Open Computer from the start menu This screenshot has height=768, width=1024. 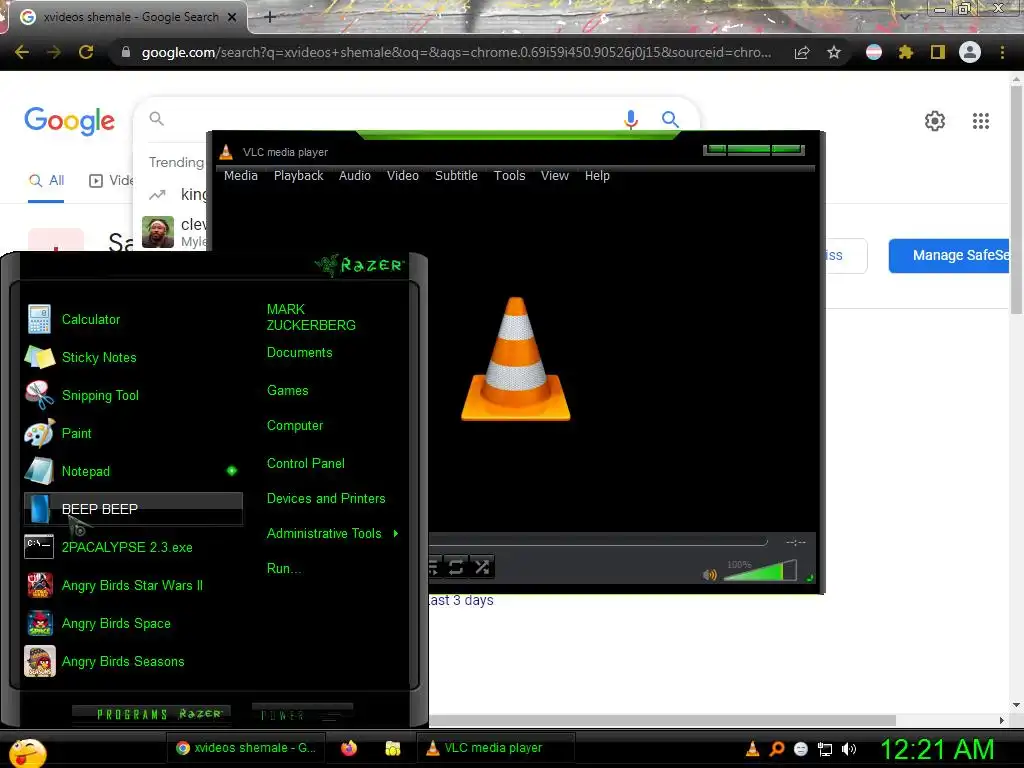pos(295,426)
